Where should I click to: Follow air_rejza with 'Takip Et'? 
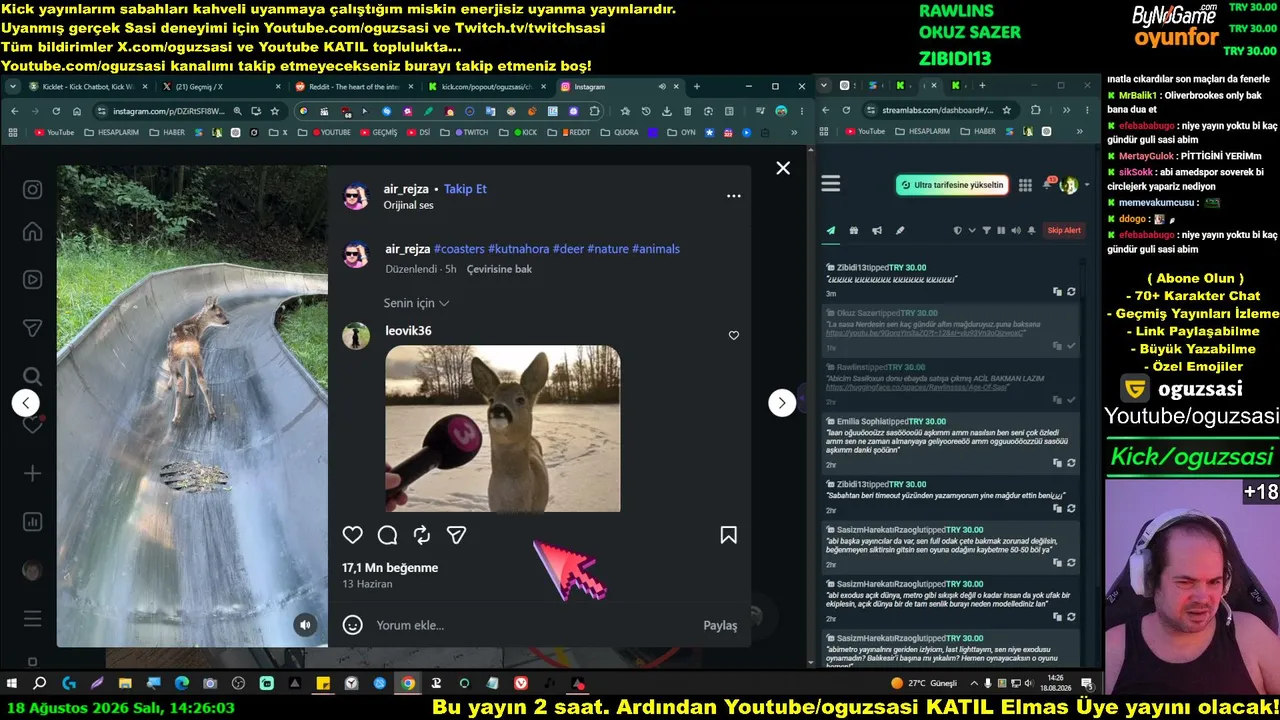coord(465,189)
